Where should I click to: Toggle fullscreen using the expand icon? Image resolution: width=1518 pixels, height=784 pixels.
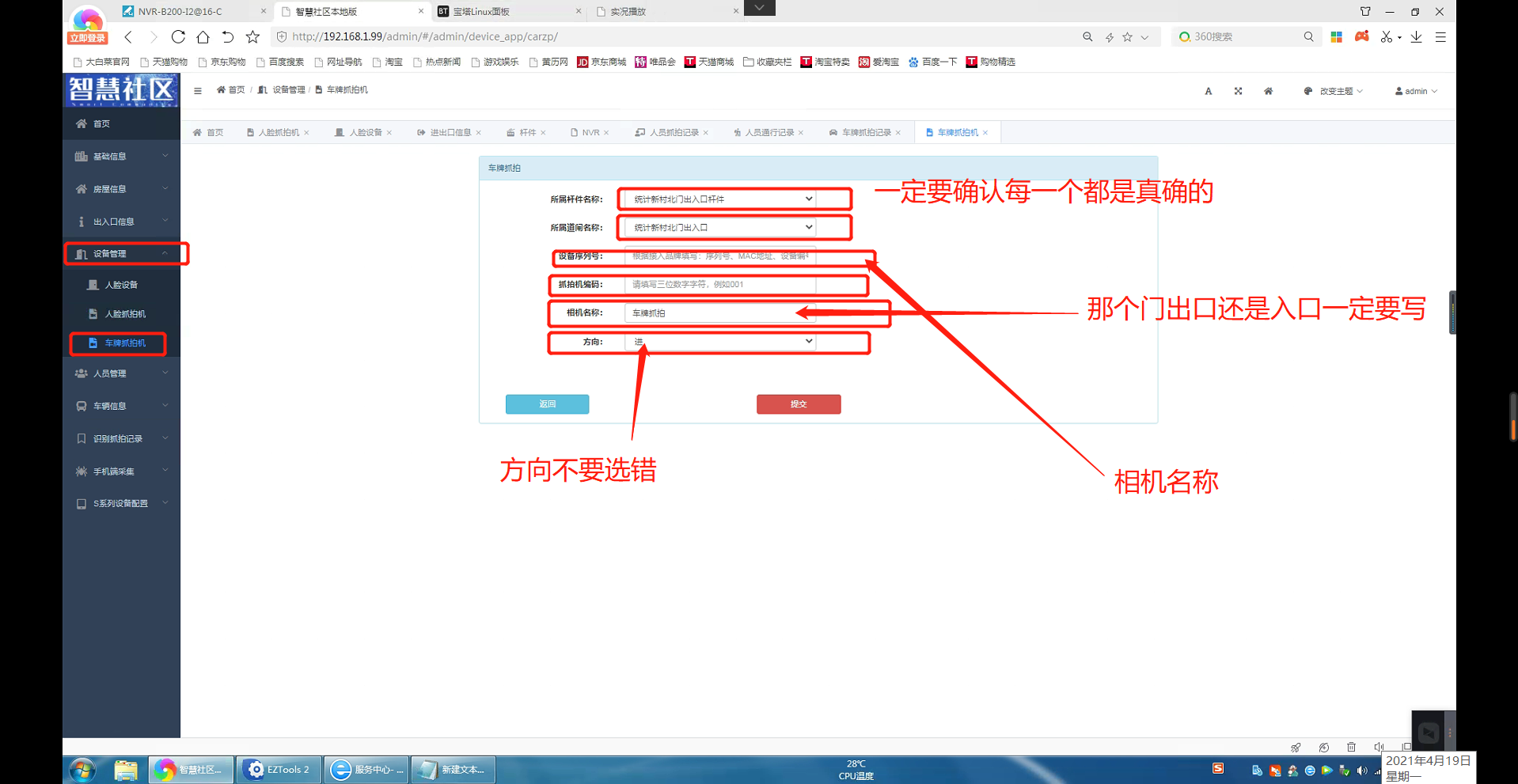coord(1238,91)
